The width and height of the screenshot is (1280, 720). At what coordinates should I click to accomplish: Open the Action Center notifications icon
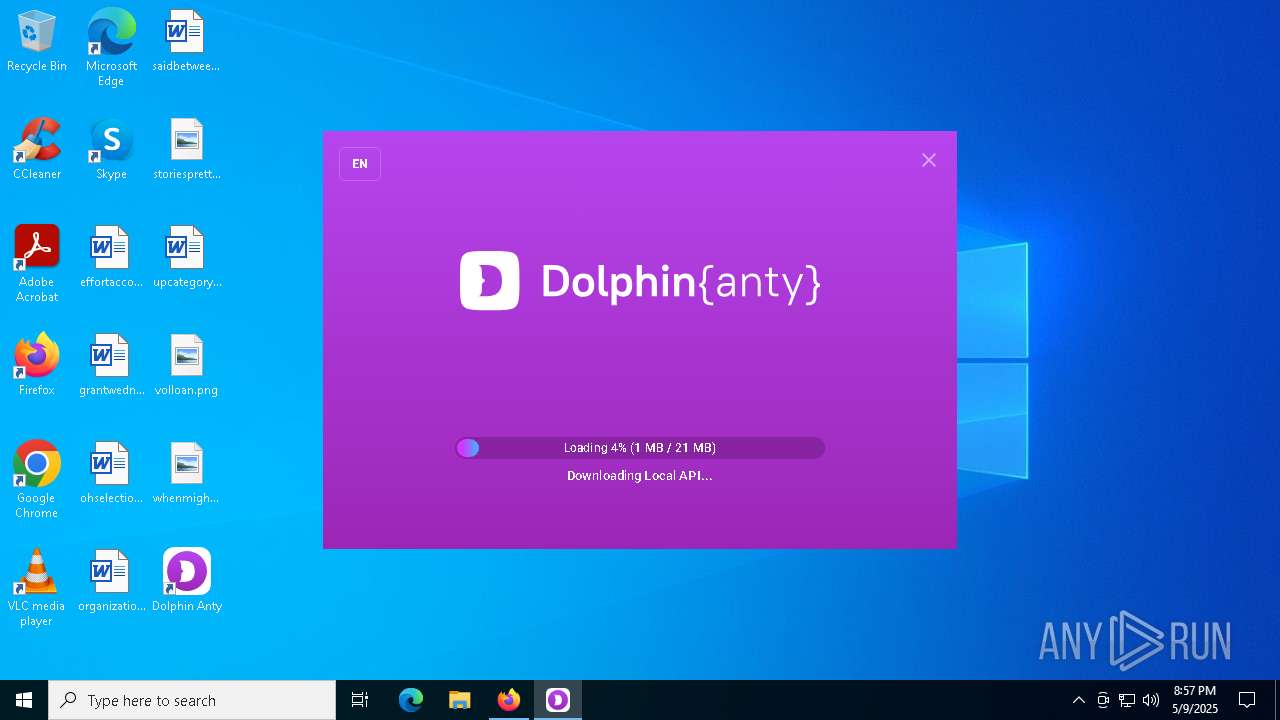pos(1247,700)
